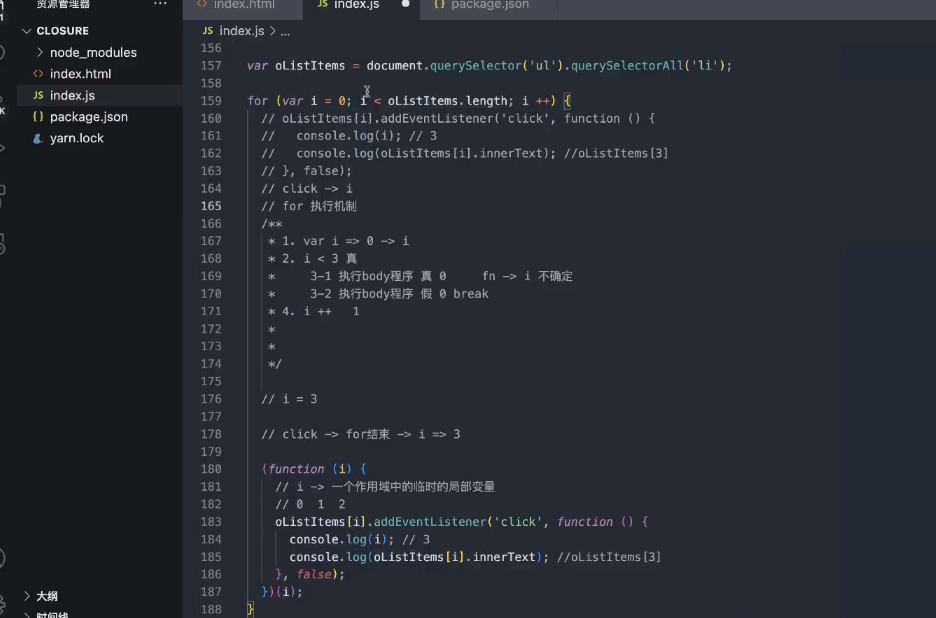
Task: Click line number 159 in the gutter
Action: [211, 101]
